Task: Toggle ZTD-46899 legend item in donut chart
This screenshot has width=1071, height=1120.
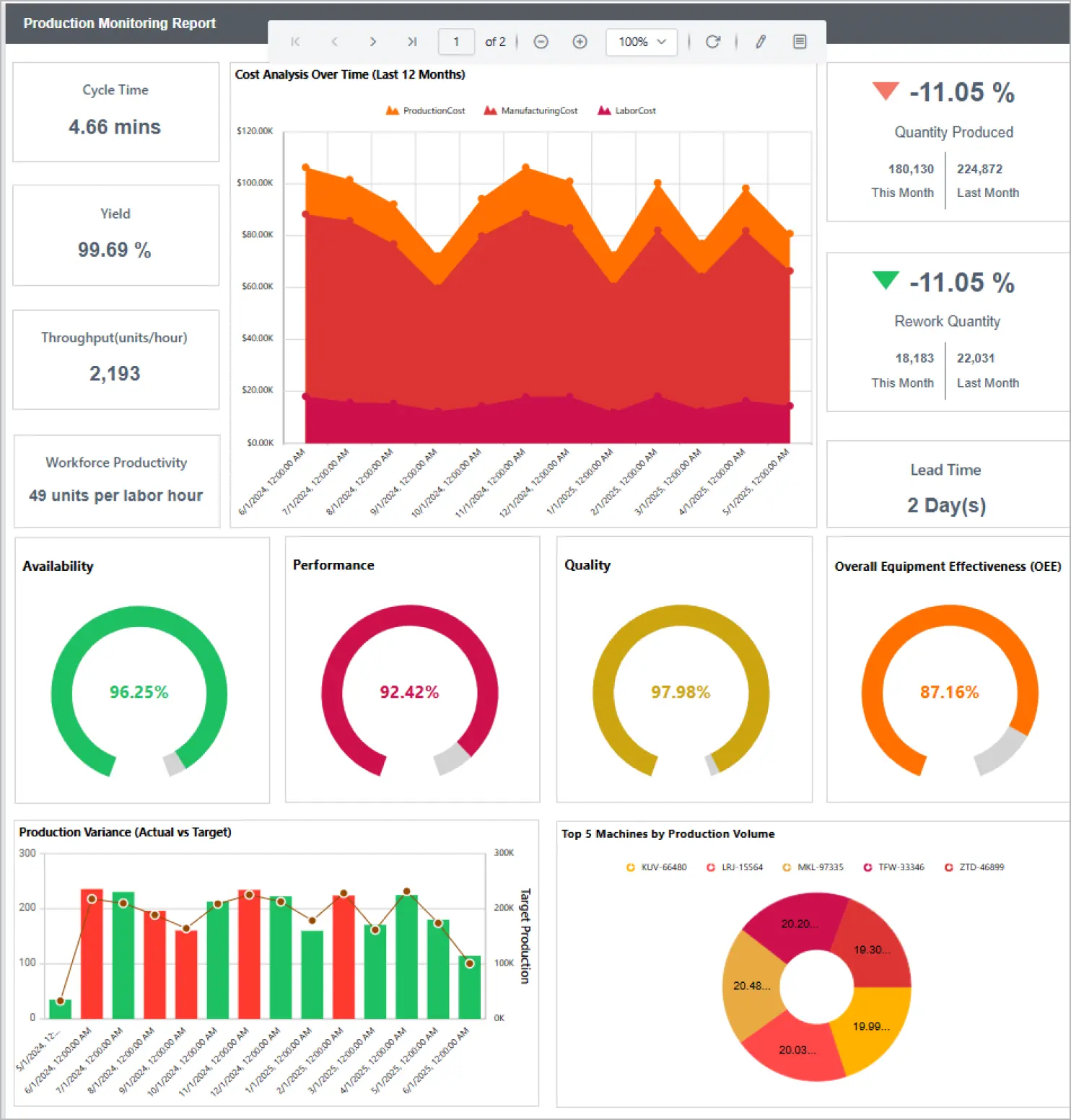Action: point(974,867)
